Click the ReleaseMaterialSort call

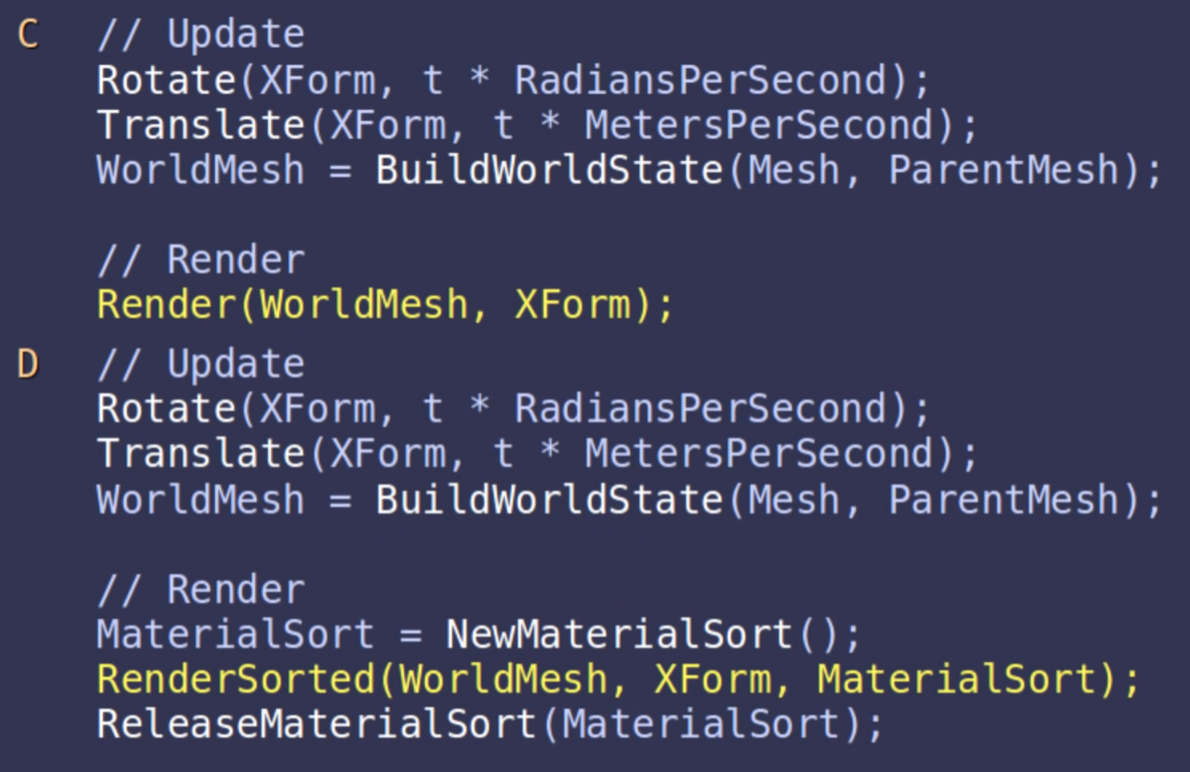[x=316, y=723]
